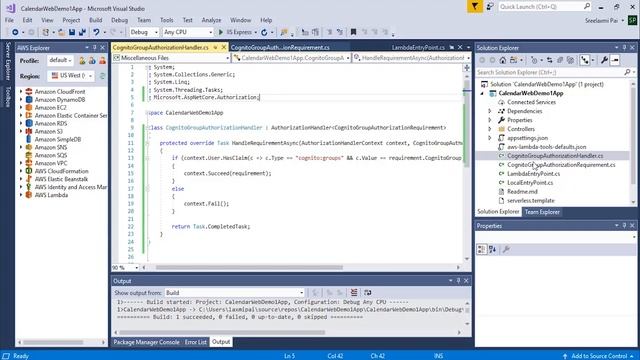Switch to Package Manager Console tab
The height and width of the screenshot is (360, 640).
coord(146,342)
